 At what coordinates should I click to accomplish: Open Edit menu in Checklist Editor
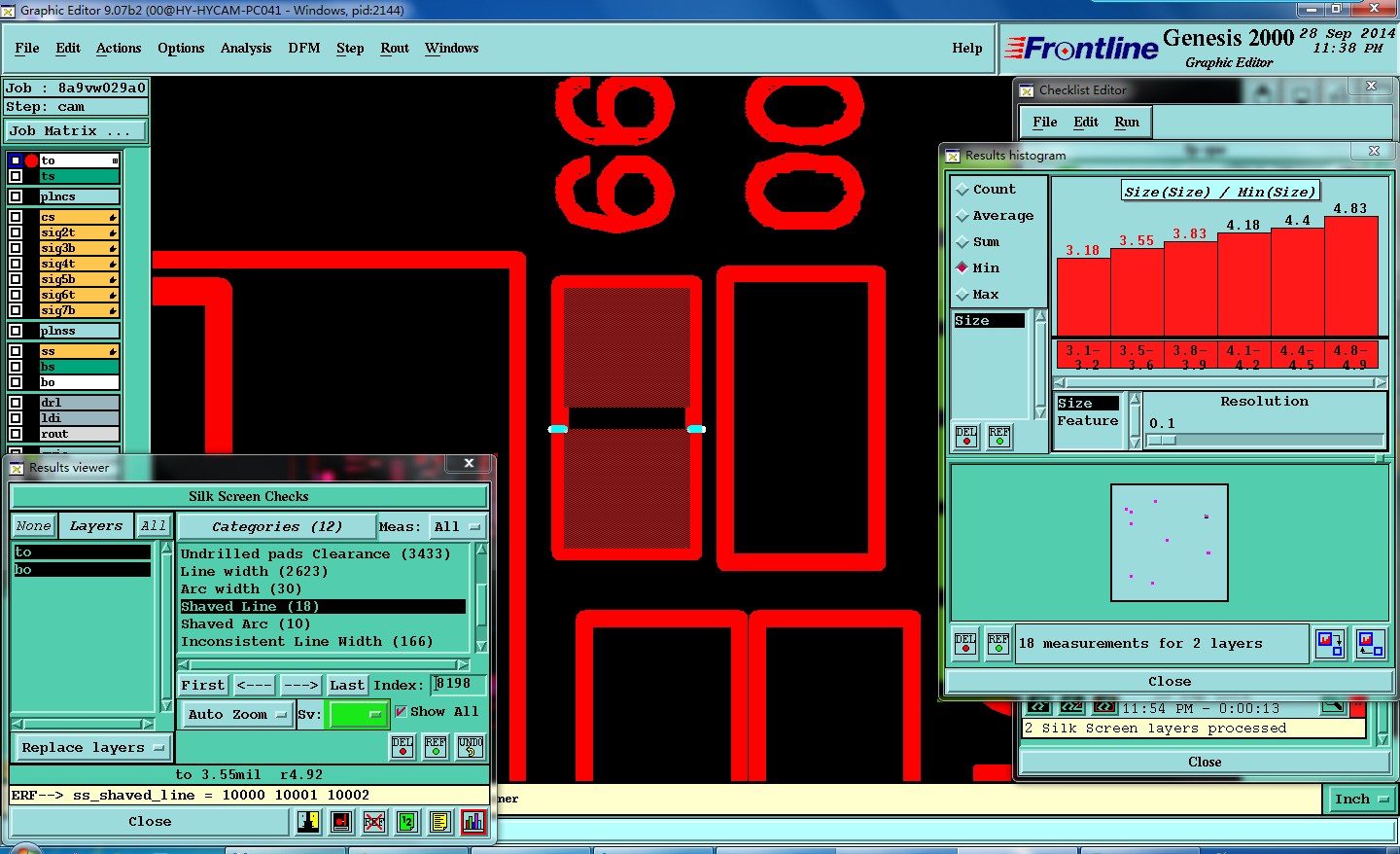(1086, 122)
